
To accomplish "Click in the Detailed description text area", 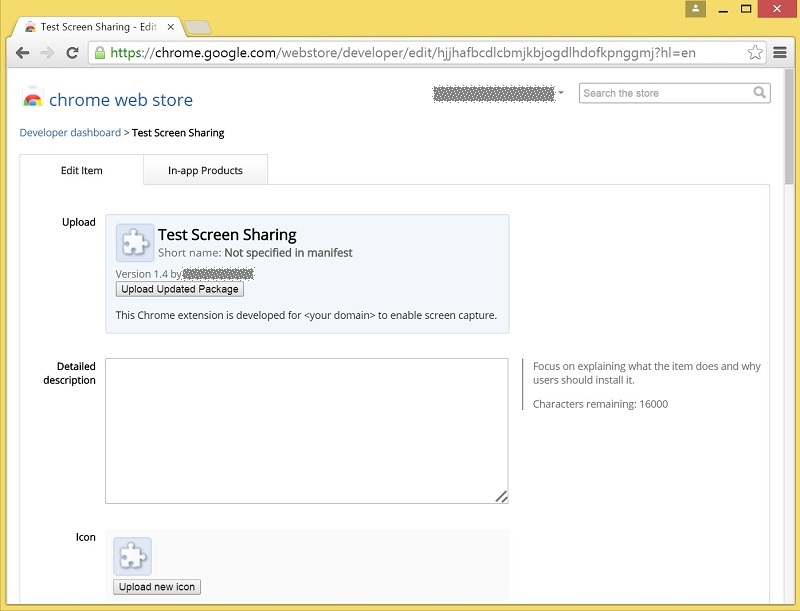I will tap(306, 430).
